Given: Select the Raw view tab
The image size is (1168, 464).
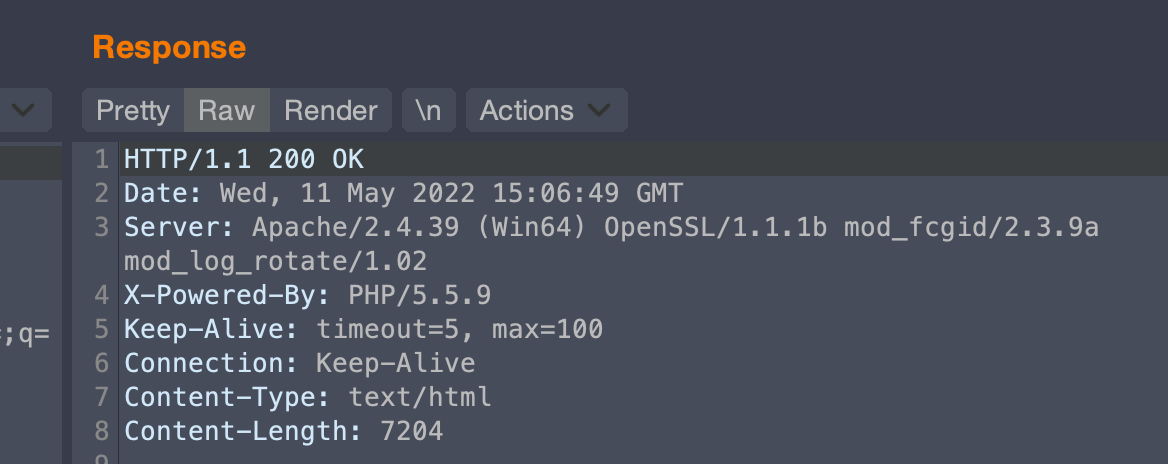Looking at the screenshot, I should 227,110.
